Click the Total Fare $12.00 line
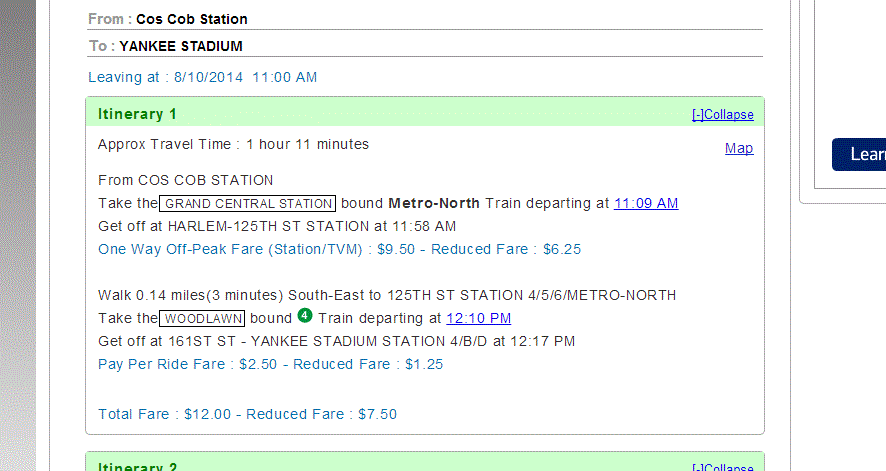 pyautogui.click(x=247, y=414)
